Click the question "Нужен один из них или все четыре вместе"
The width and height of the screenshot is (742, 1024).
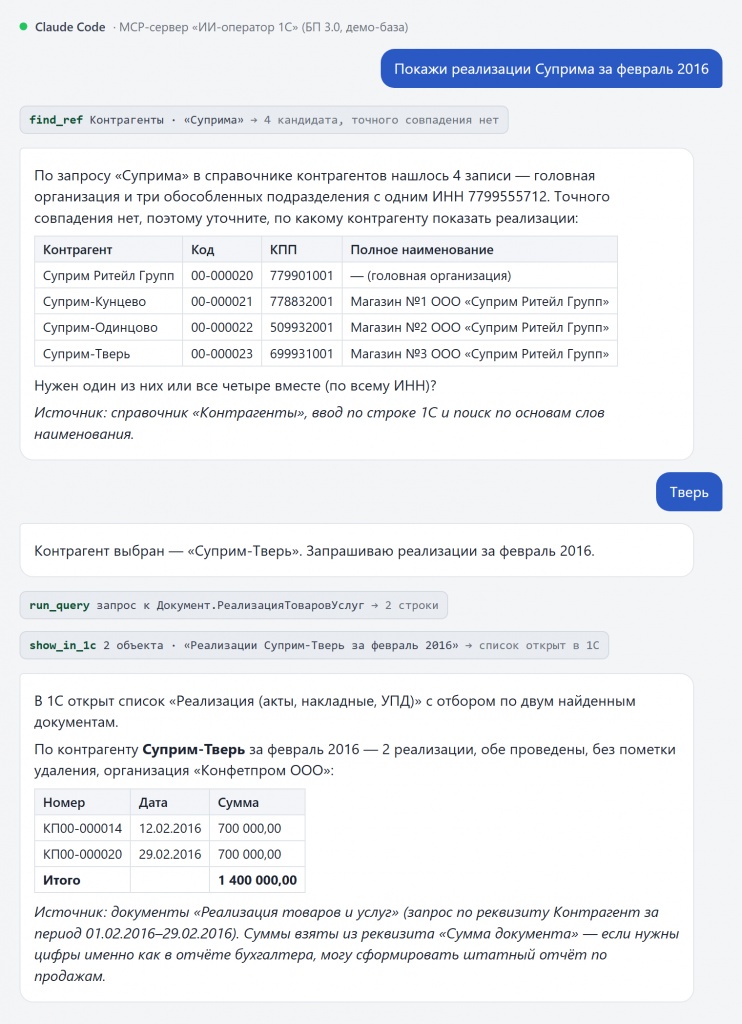[235, 386]
